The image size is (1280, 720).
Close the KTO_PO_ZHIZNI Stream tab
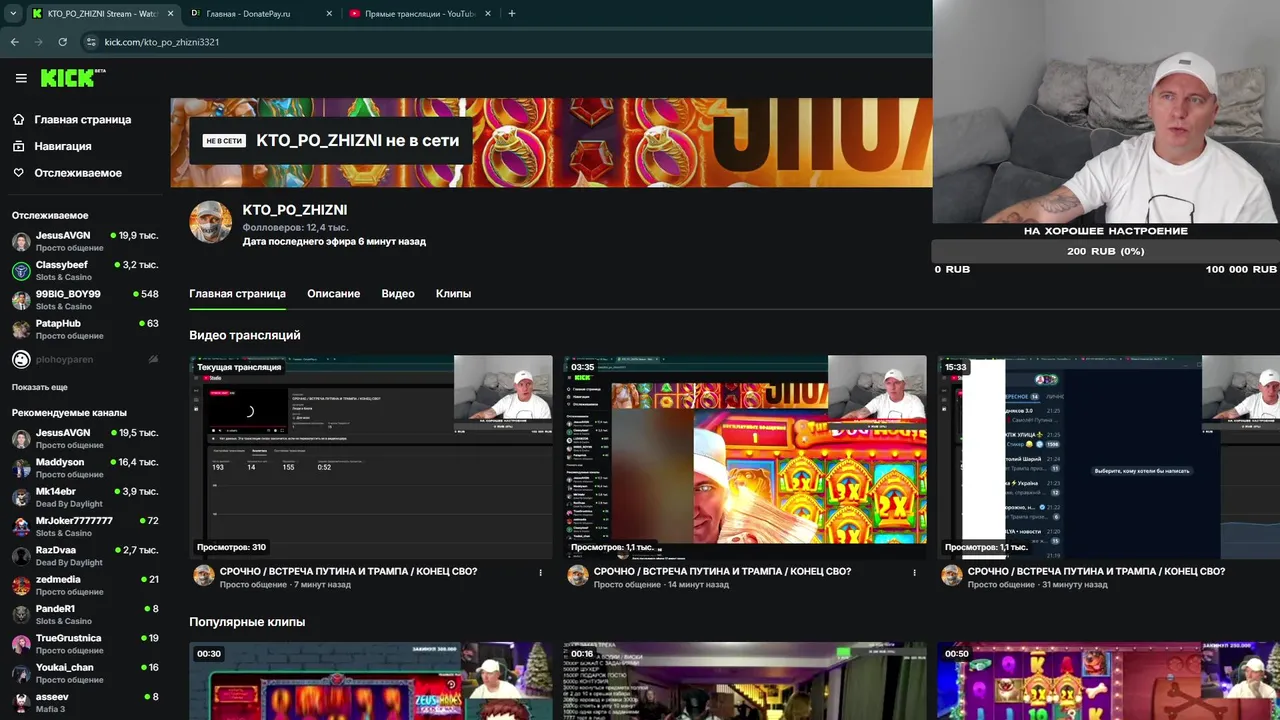pyautogui.click(x=169, y=14)
